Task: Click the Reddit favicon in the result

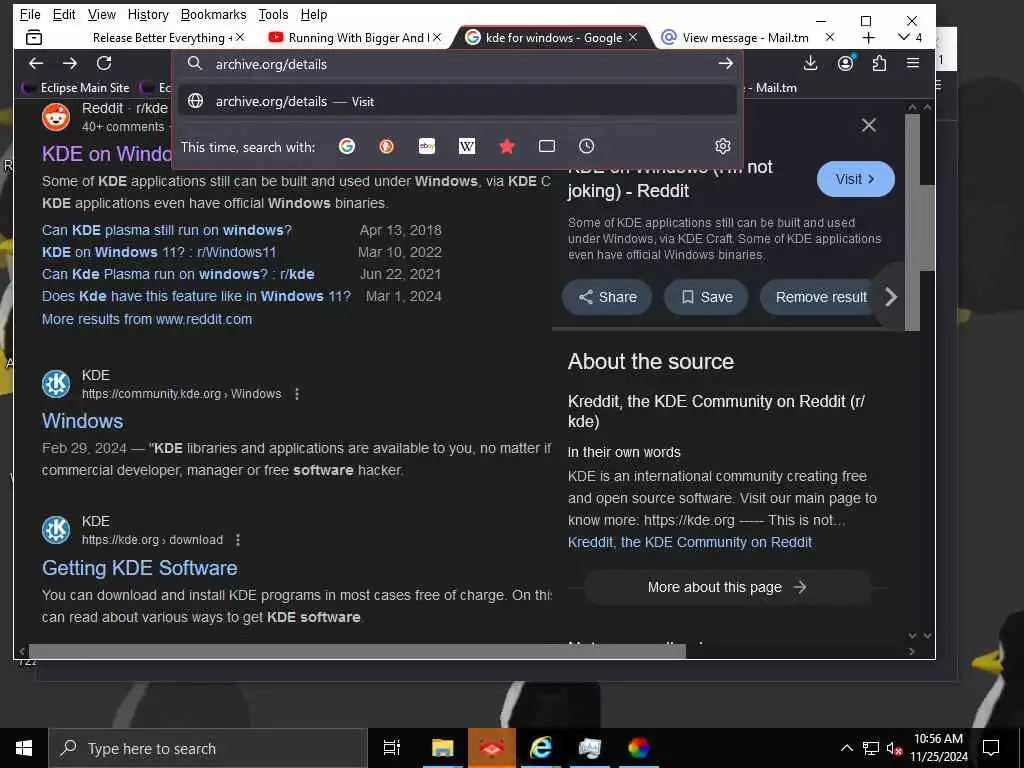Action: coord(56,117)
